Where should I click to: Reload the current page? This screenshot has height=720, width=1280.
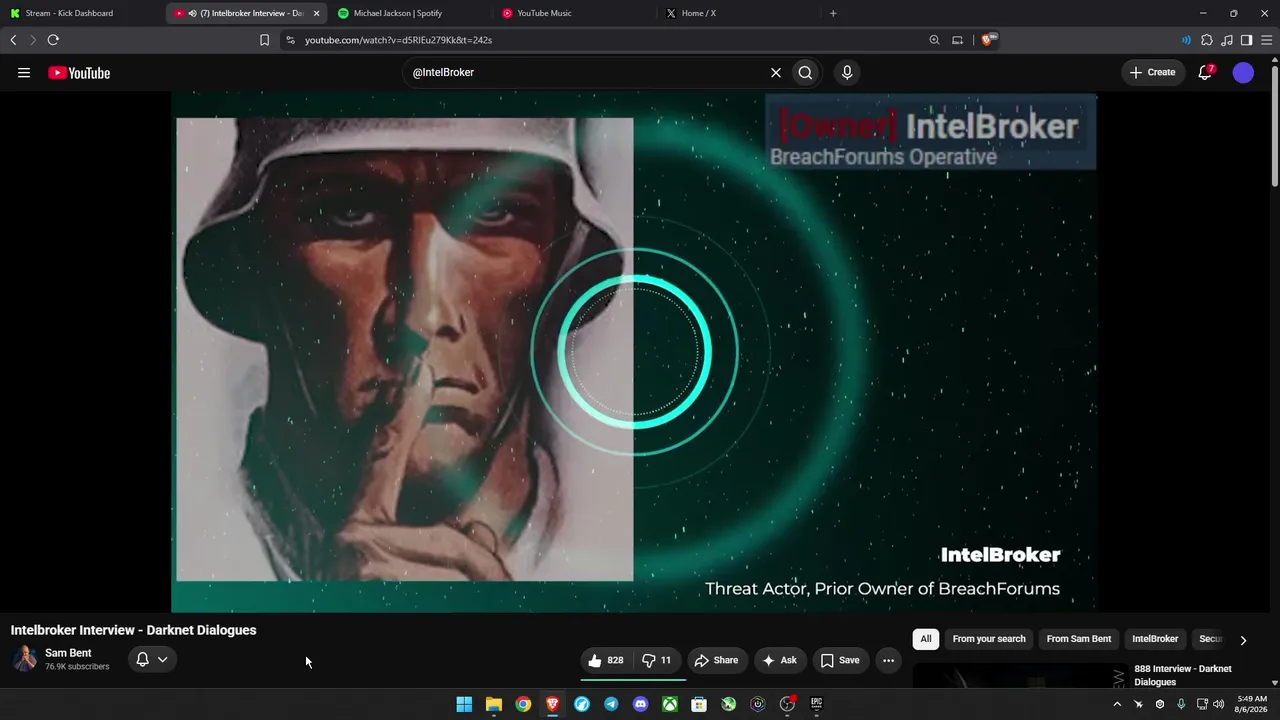[x=53, y=40]
